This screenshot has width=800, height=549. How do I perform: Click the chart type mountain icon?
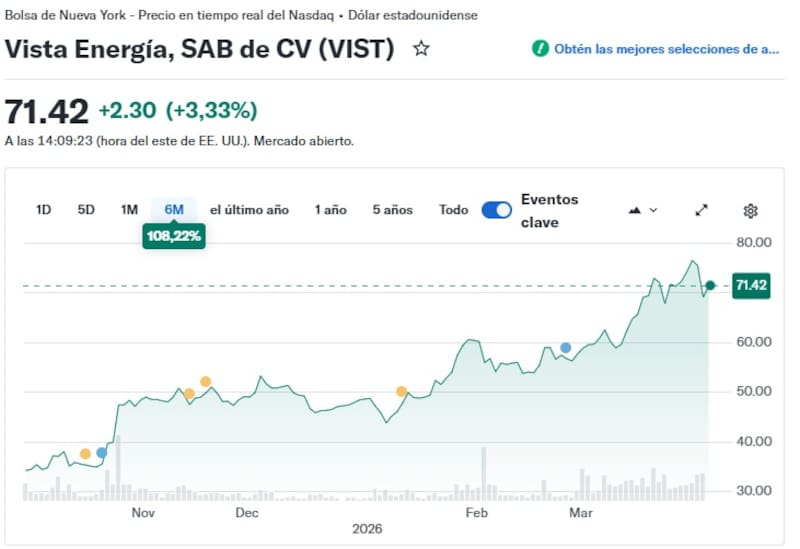point(635,210)
